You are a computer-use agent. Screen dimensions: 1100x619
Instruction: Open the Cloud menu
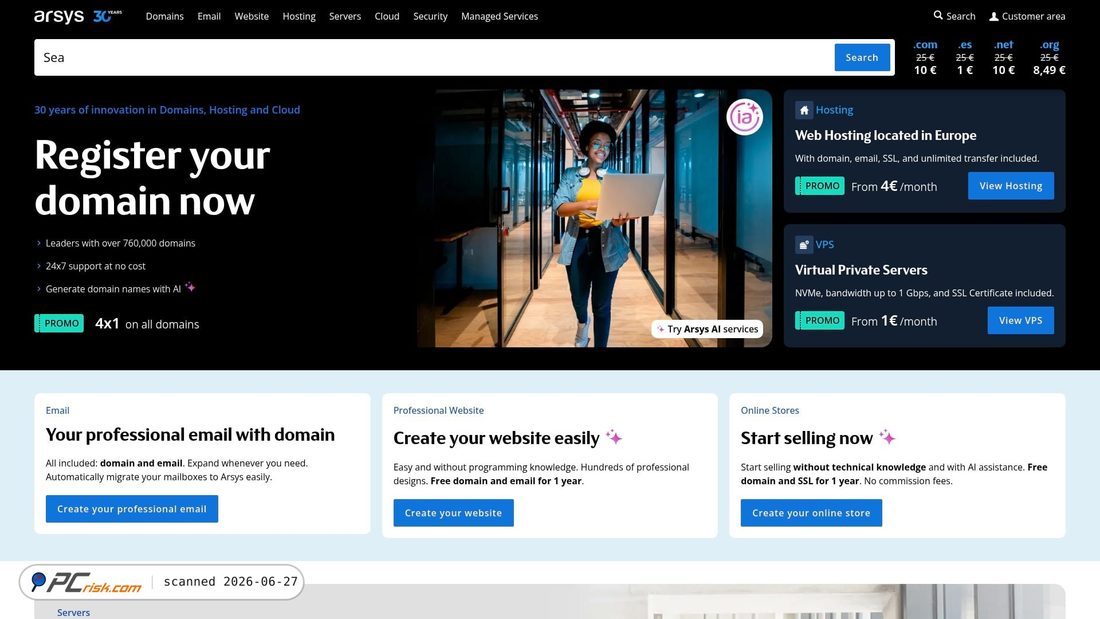click(x=387, y=16)
